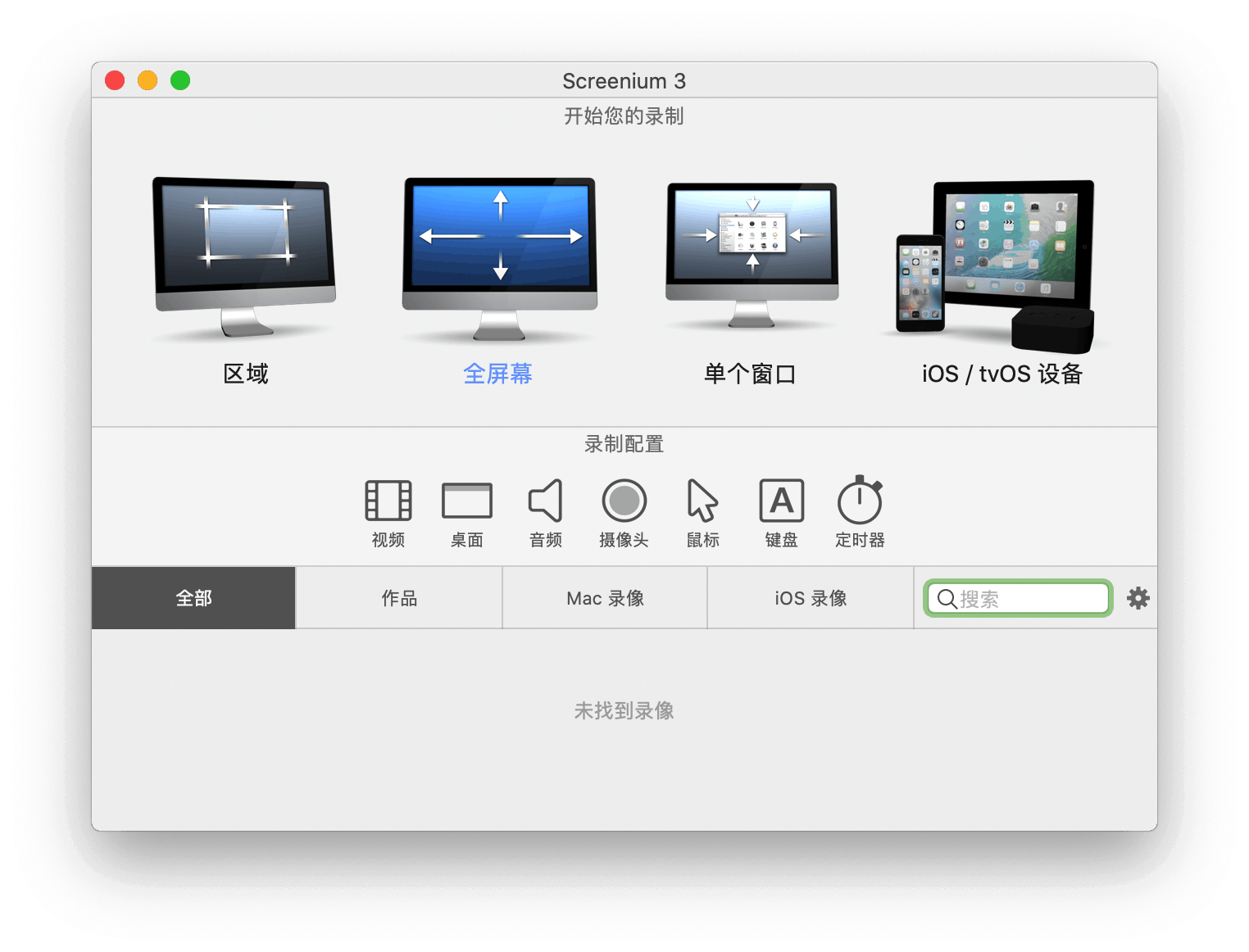Click the 全屏幕 blue text label
The width and height of the screenshot is (1249, 952).
click(497, 374)
